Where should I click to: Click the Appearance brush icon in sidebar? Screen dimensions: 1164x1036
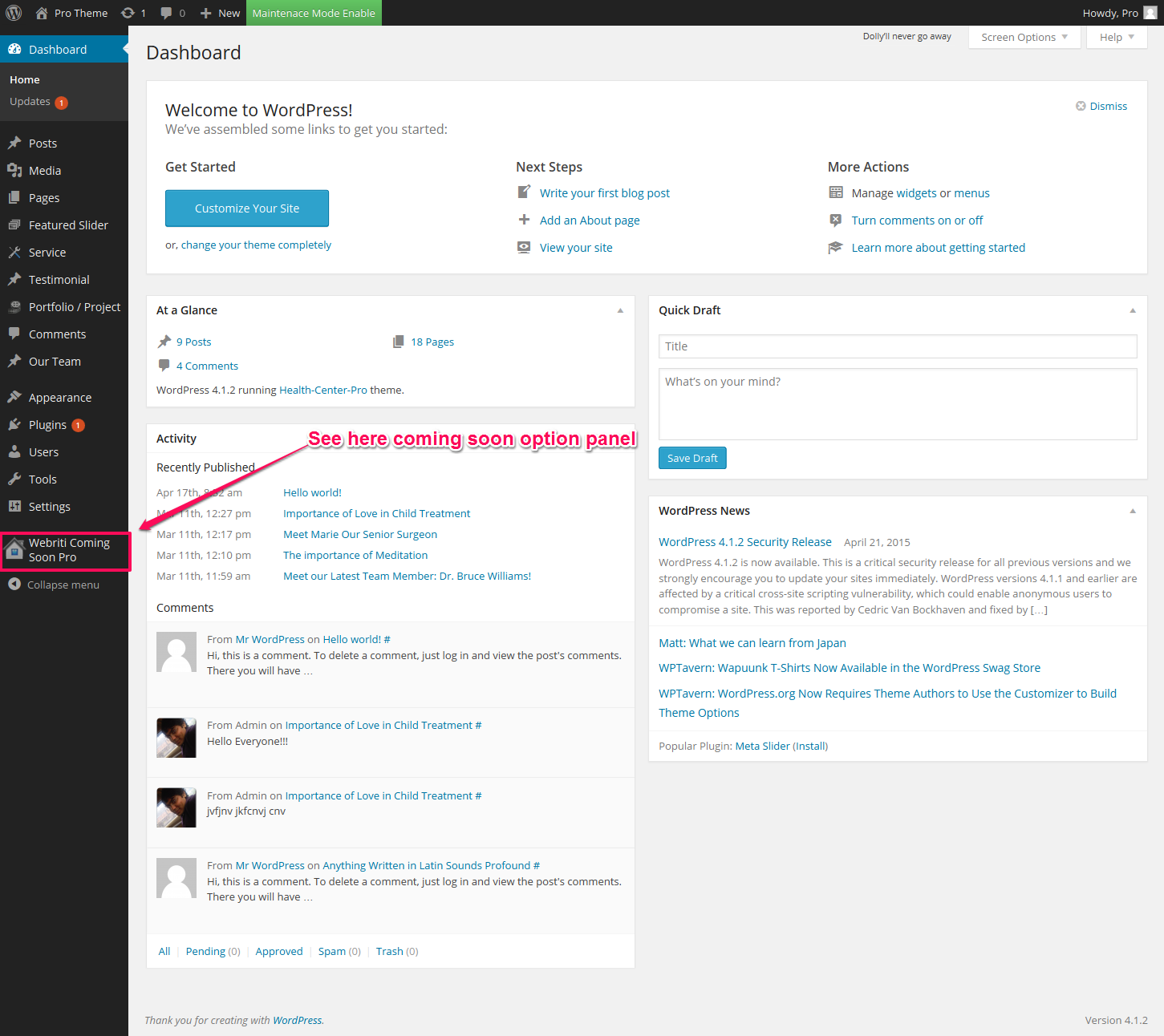(14, 397)
